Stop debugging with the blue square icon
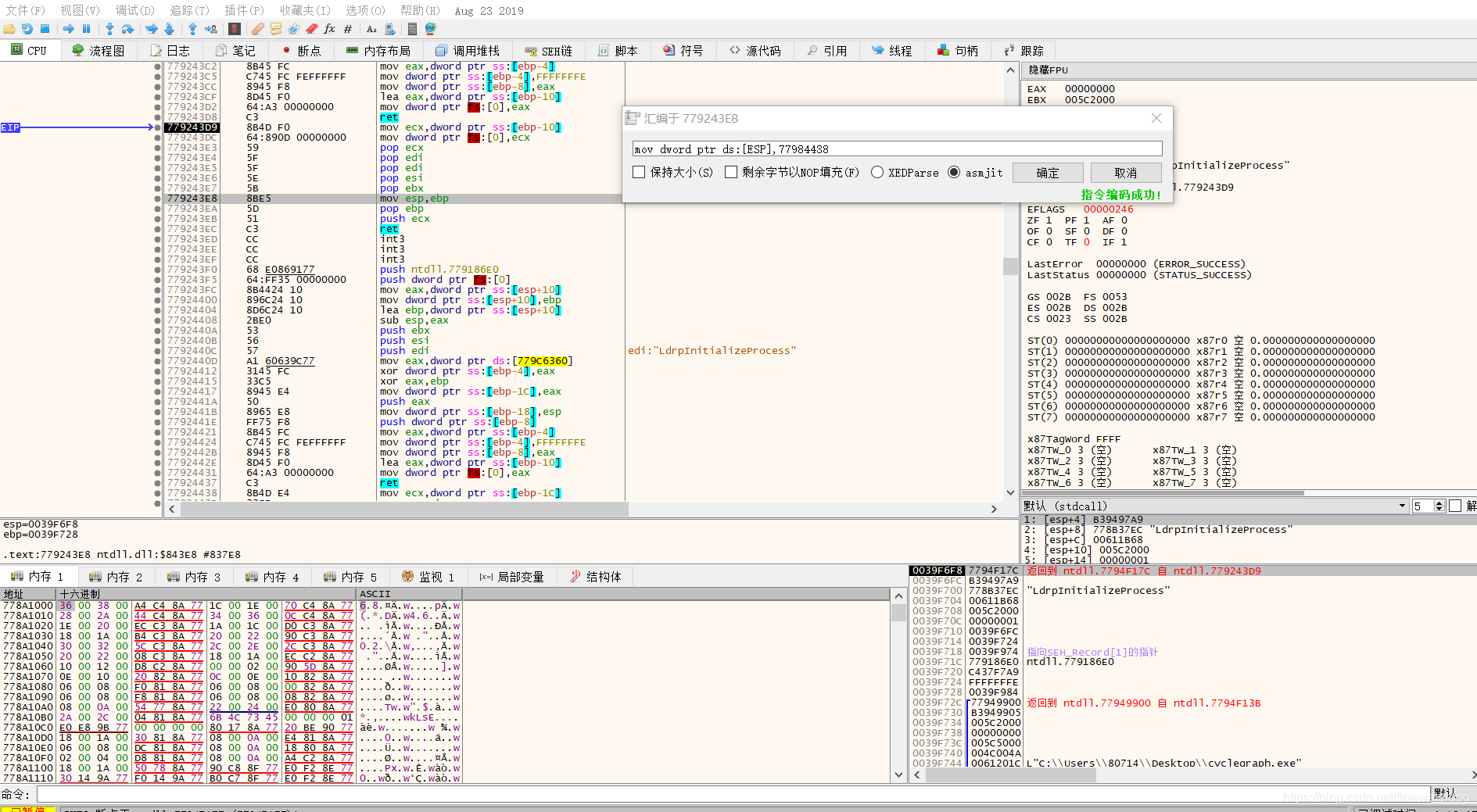This screenshot has width=1477, height=812. (x=45, y=29)
